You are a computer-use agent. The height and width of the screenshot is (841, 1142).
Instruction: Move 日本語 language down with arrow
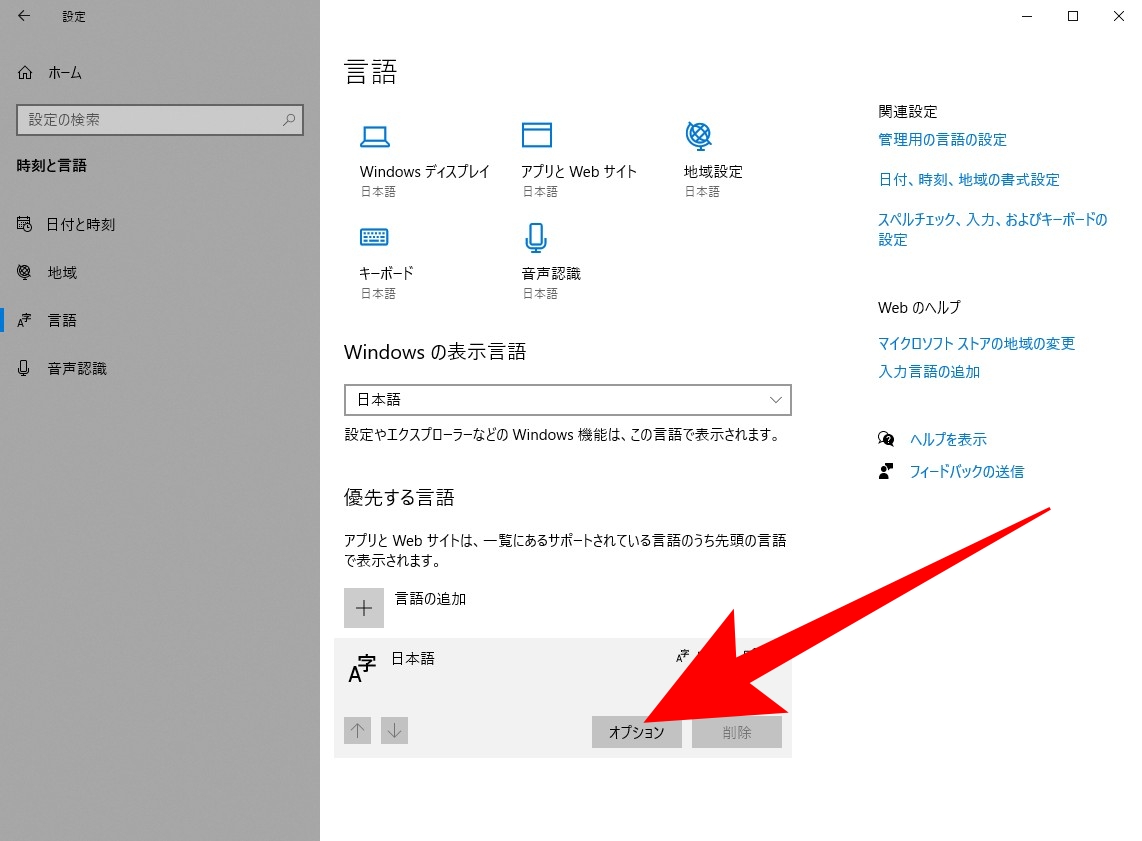click(395, 731)
